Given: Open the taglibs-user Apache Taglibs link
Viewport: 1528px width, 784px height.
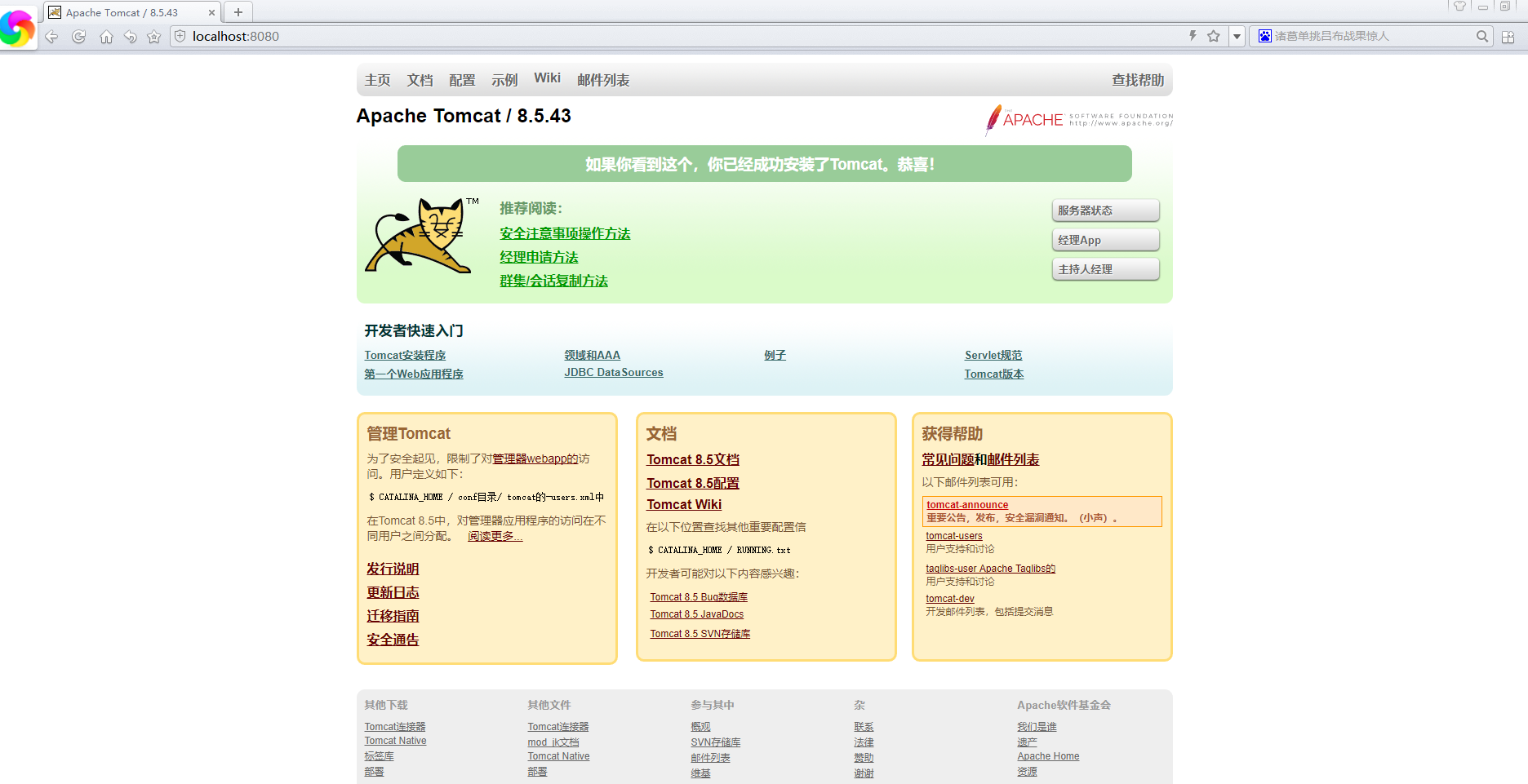Looking at the screenshot, I should tap(991, 569).
